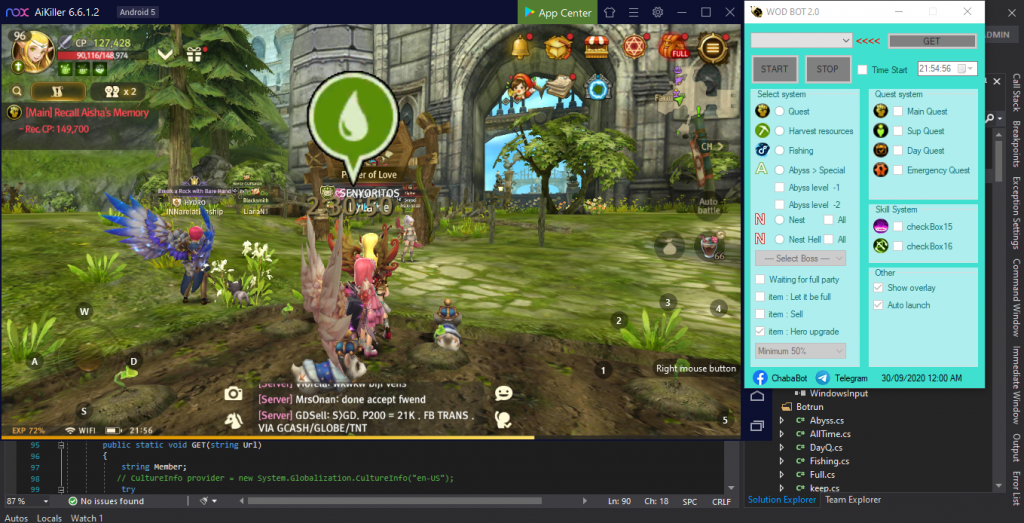
Task: Open the shop stall icon in game
Action: coord(596,46)
